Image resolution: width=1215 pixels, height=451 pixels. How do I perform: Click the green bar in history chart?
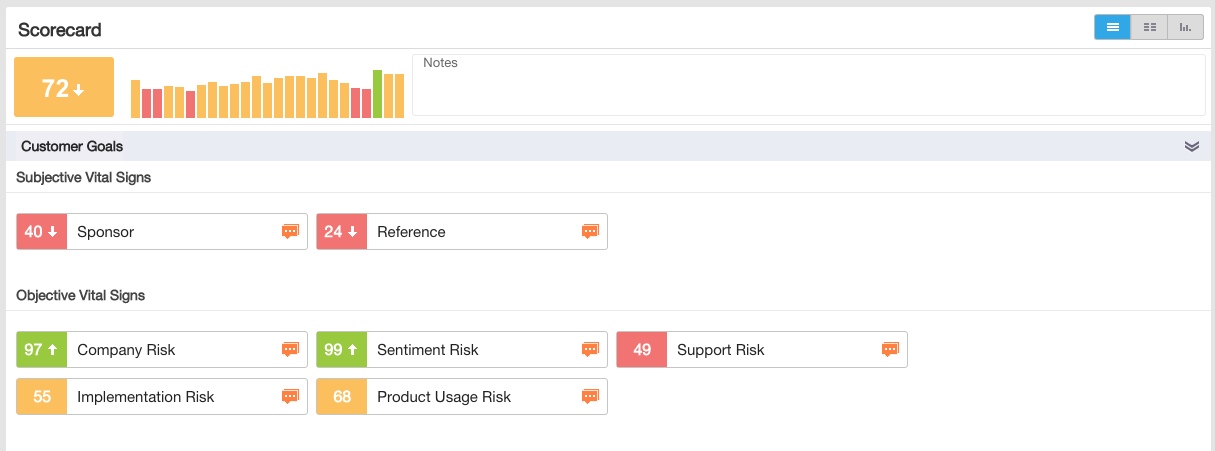(378, 94)
